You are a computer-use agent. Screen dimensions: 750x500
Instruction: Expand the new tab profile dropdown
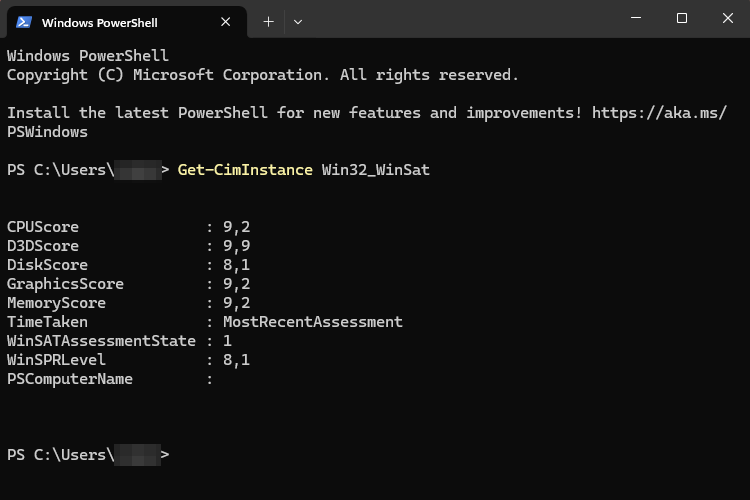click(x=298, y=22)
